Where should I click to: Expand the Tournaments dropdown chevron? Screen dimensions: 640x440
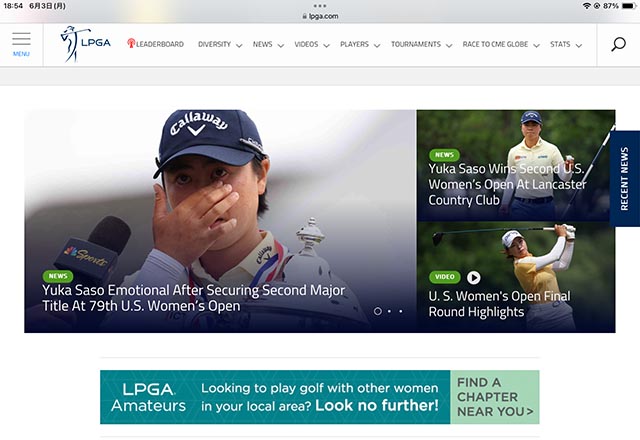(449, 45)
